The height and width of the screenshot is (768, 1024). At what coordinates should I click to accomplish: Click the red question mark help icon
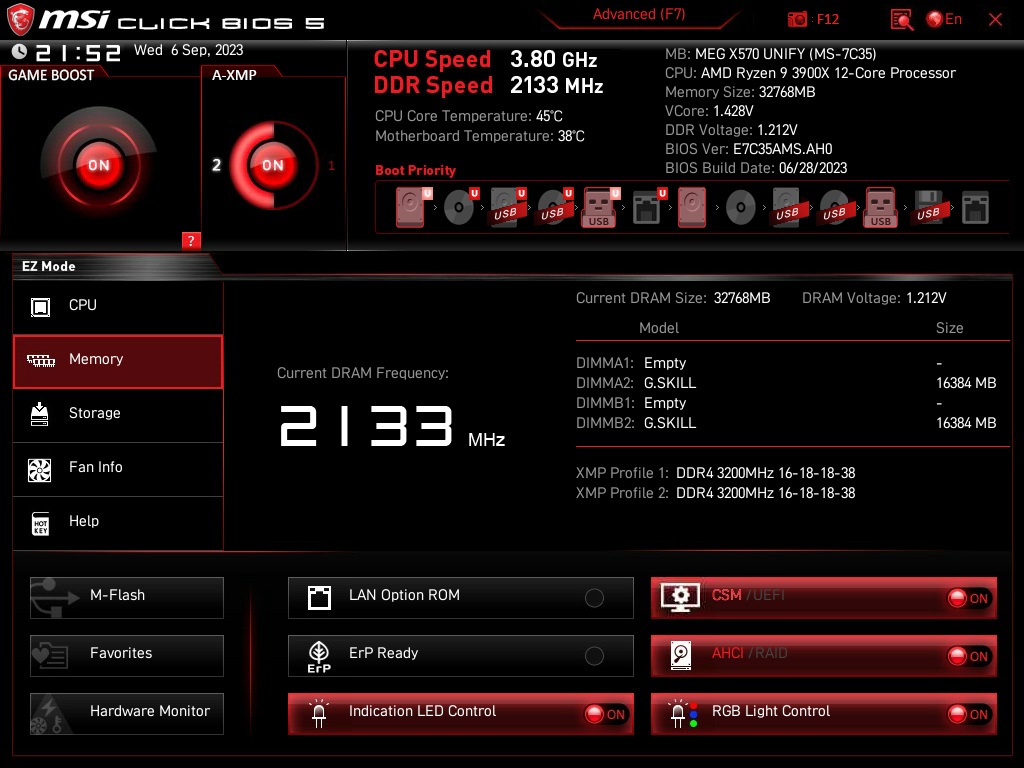pyautogui.click(x=191, y=240)
